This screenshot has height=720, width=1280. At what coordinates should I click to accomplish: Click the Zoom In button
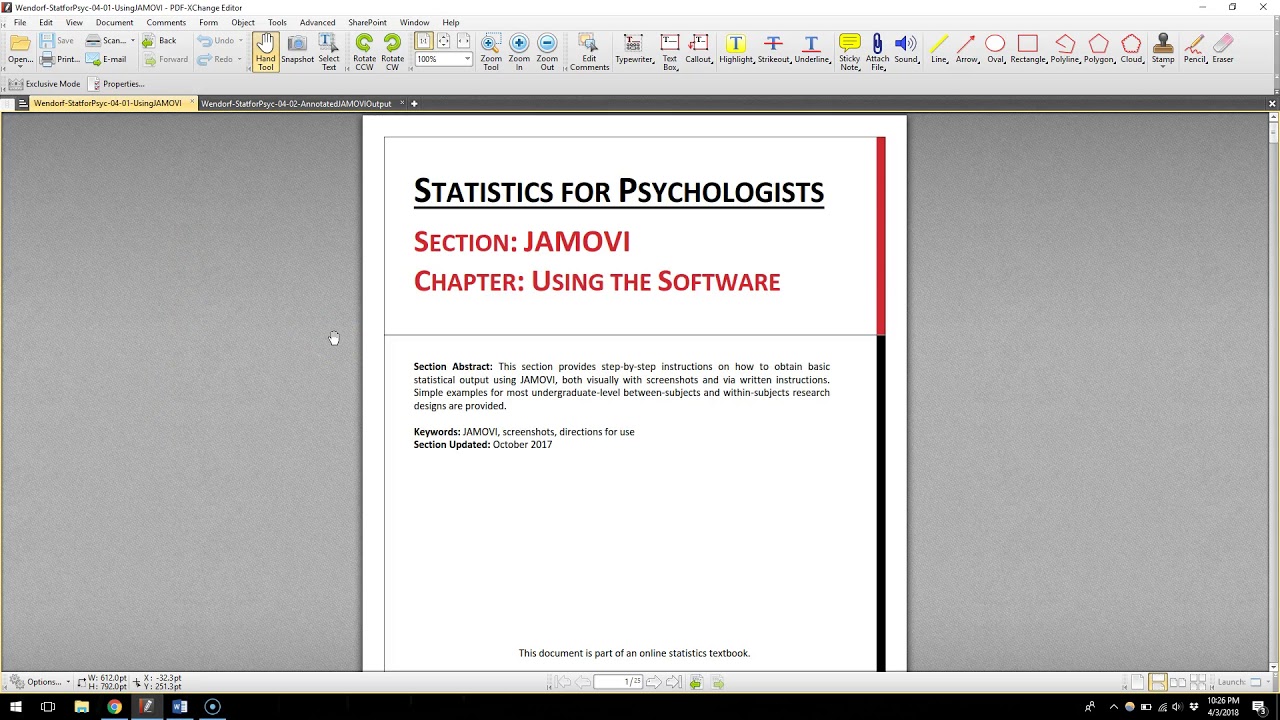pos(519,52)
